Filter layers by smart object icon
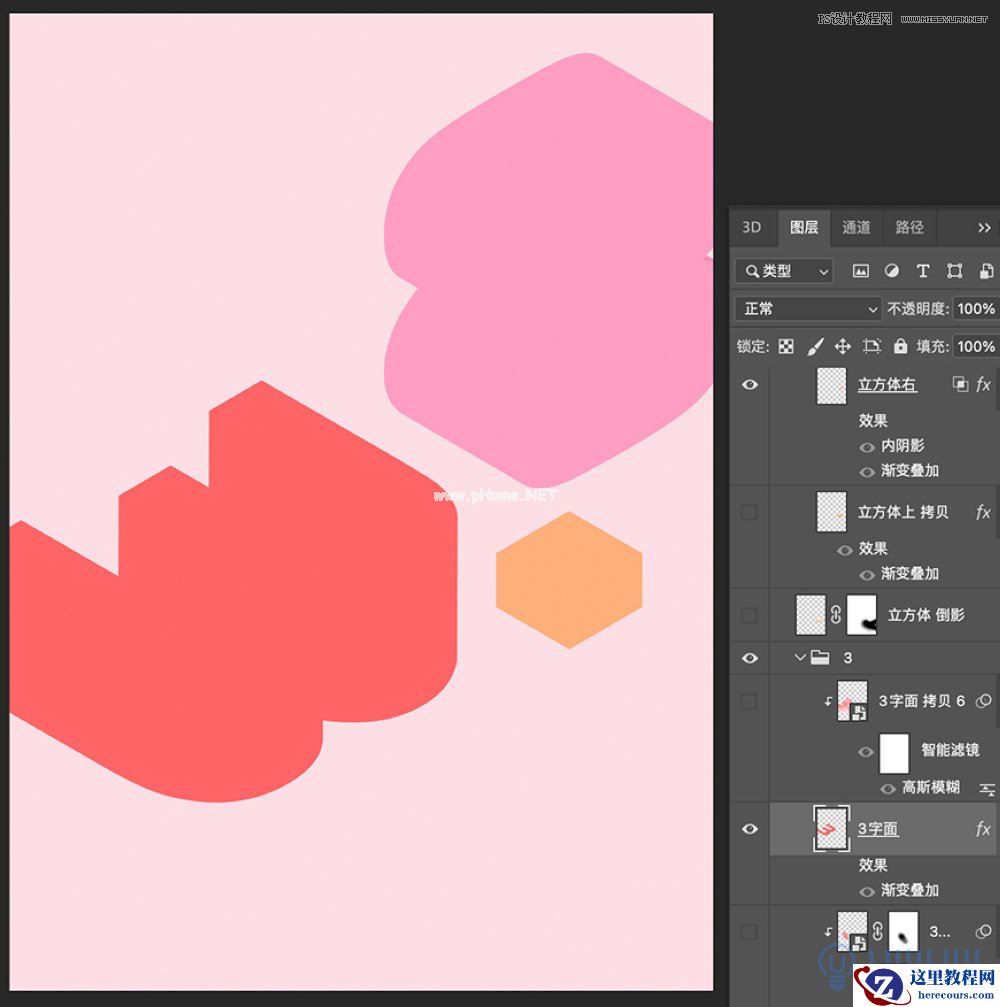The image size is (1000, 1007). point(986,271)
